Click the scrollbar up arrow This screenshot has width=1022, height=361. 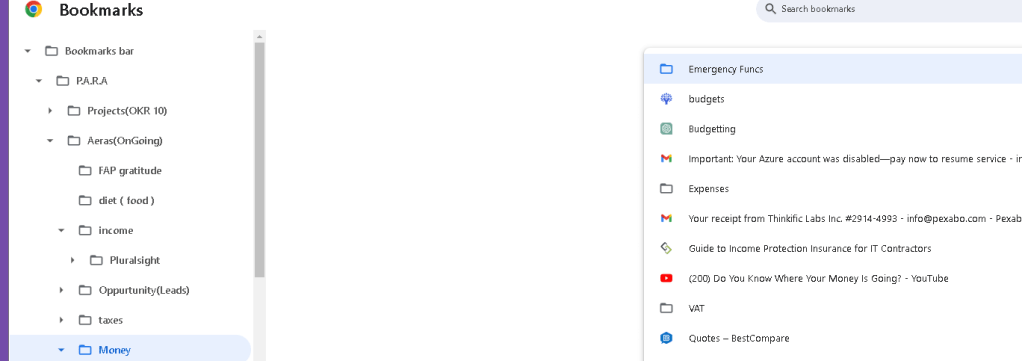click(x=259, y=36)
